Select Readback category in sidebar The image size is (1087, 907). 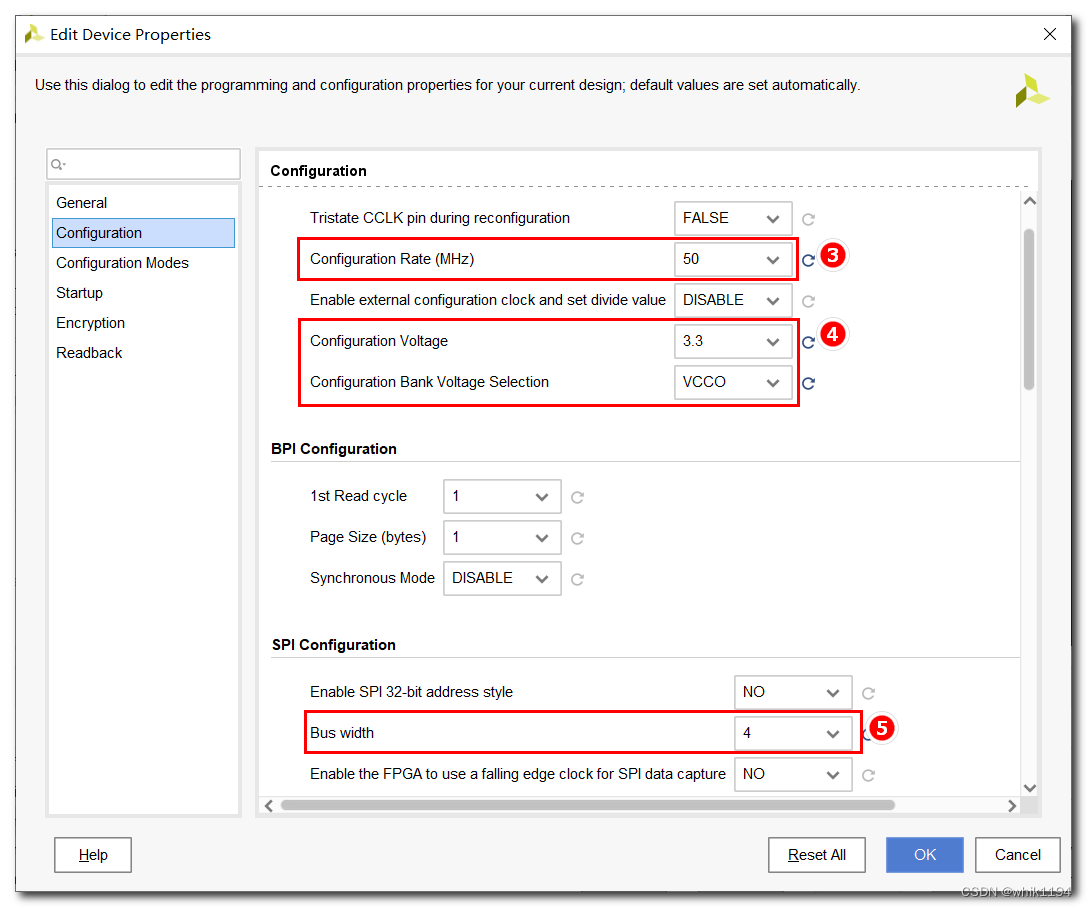click(144, 352)
